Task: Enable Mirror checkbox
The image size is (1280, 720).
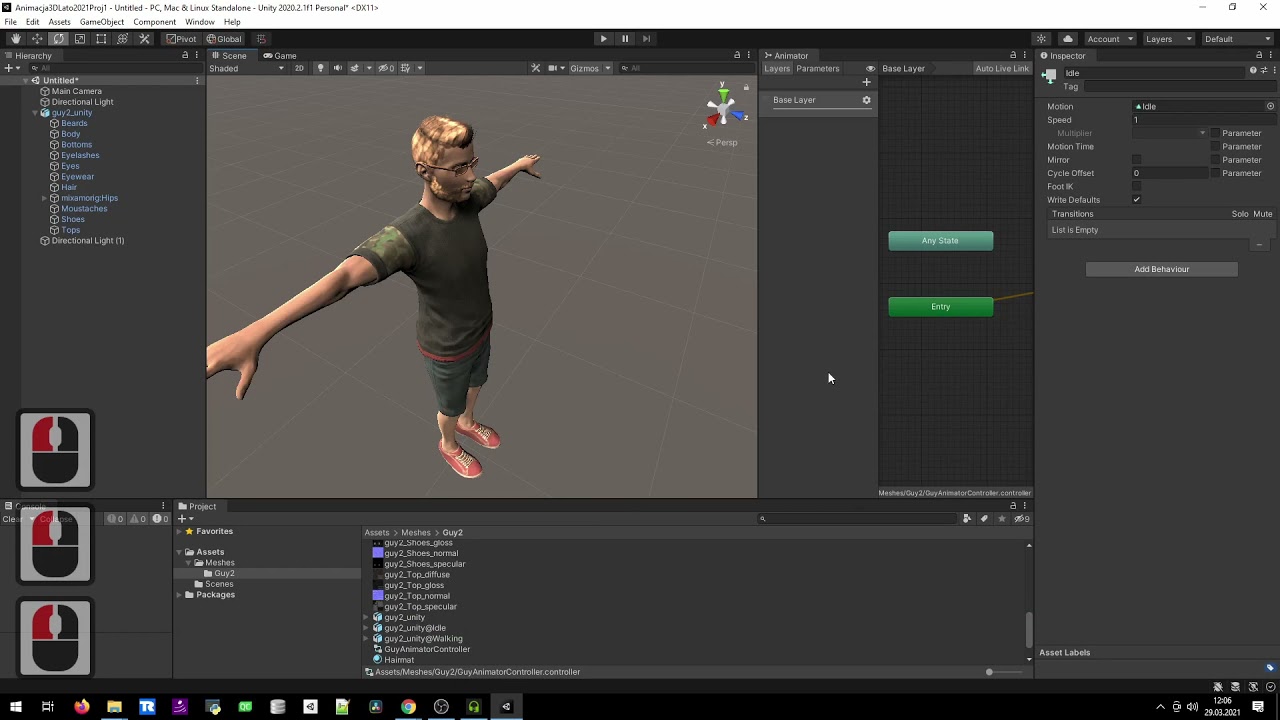Action: [1136, 160]
